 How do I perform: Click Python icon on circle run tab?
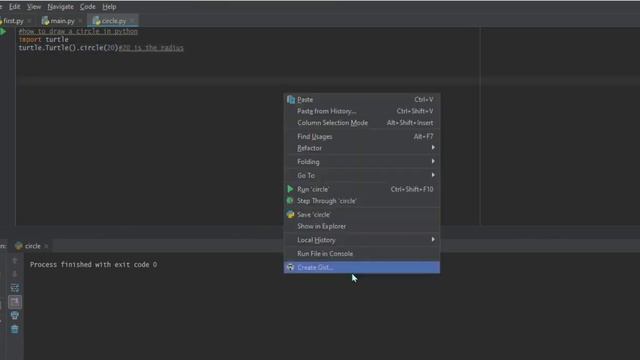tap(18, 246)
